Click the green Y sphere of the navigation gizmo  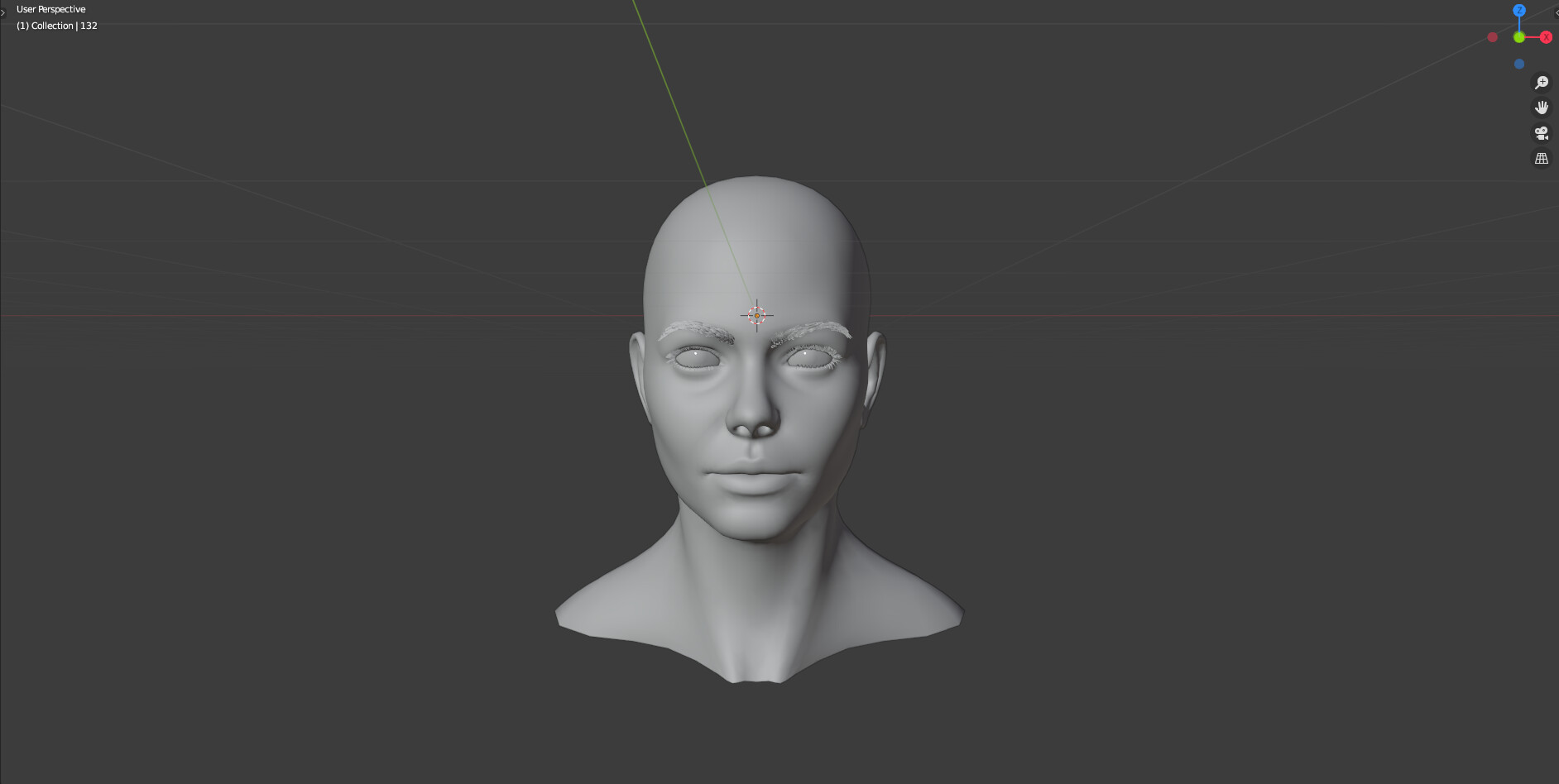click(x=1519, y=36)
